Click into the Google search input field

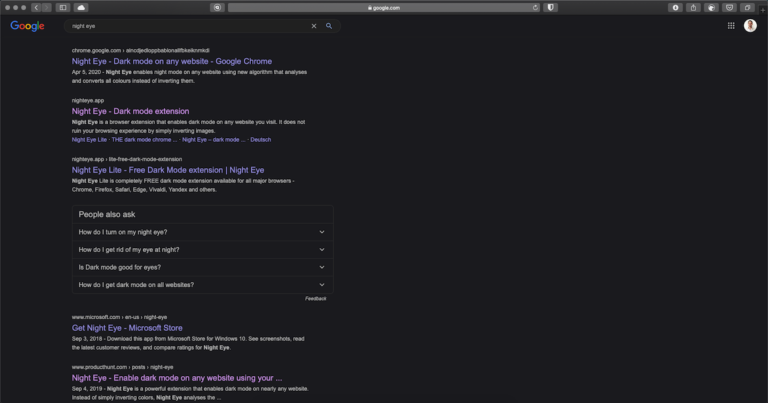189,26
